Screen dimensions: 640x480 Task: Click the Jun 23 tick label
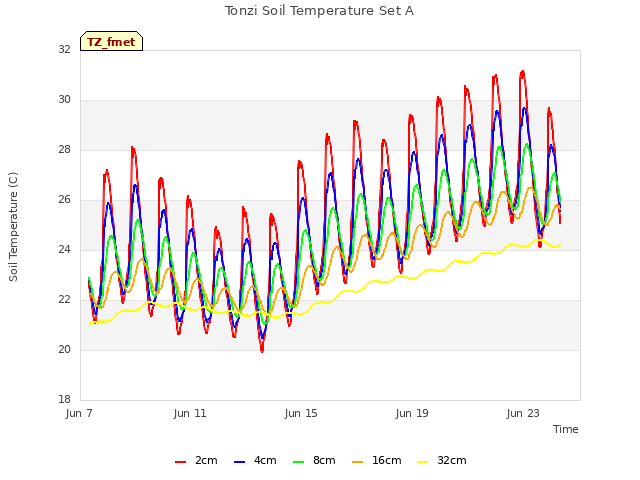pyautogui.click(x=523, y=413)
